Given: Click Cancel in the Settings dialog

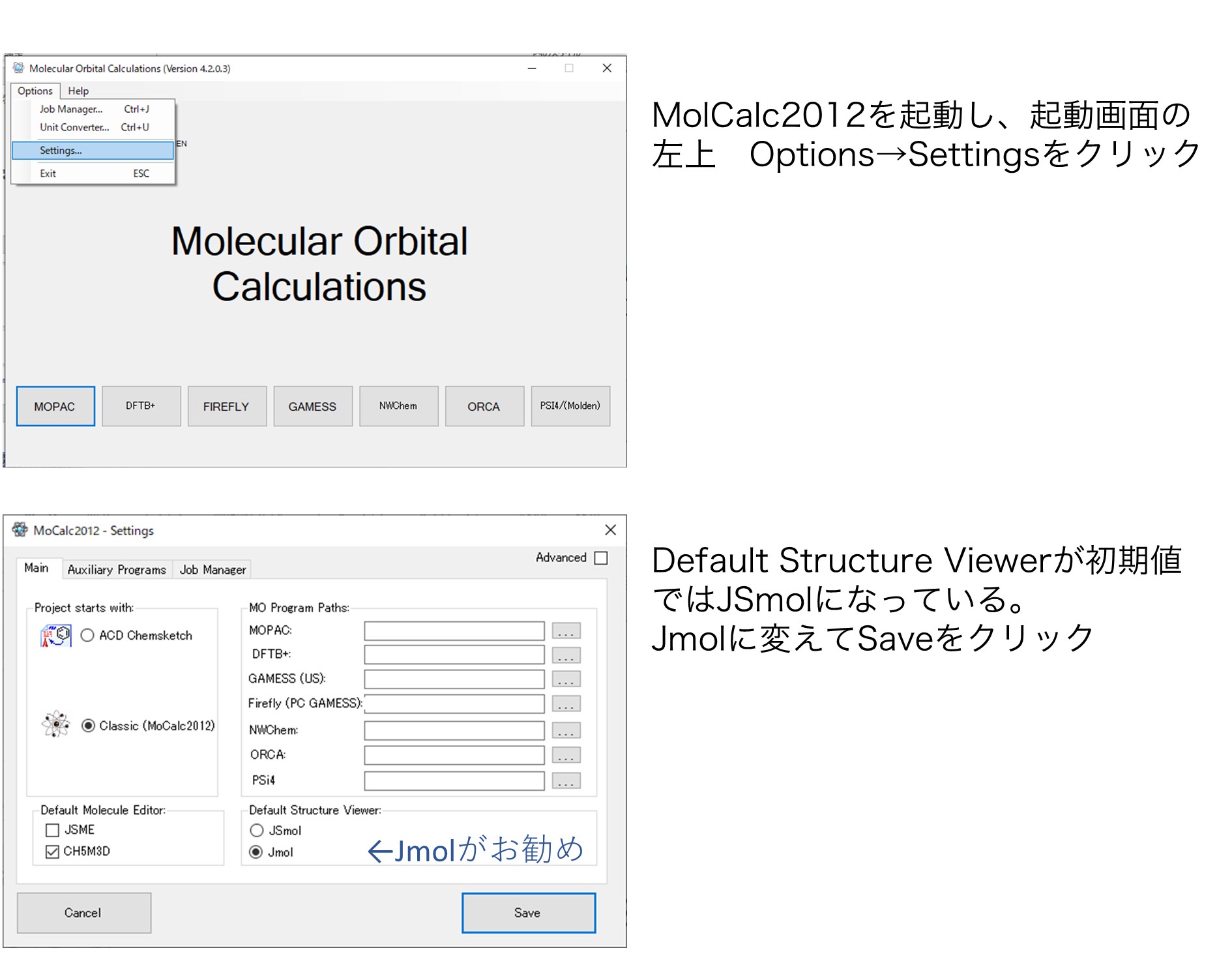Looking at the screenshot, I should tap(84, 913).
